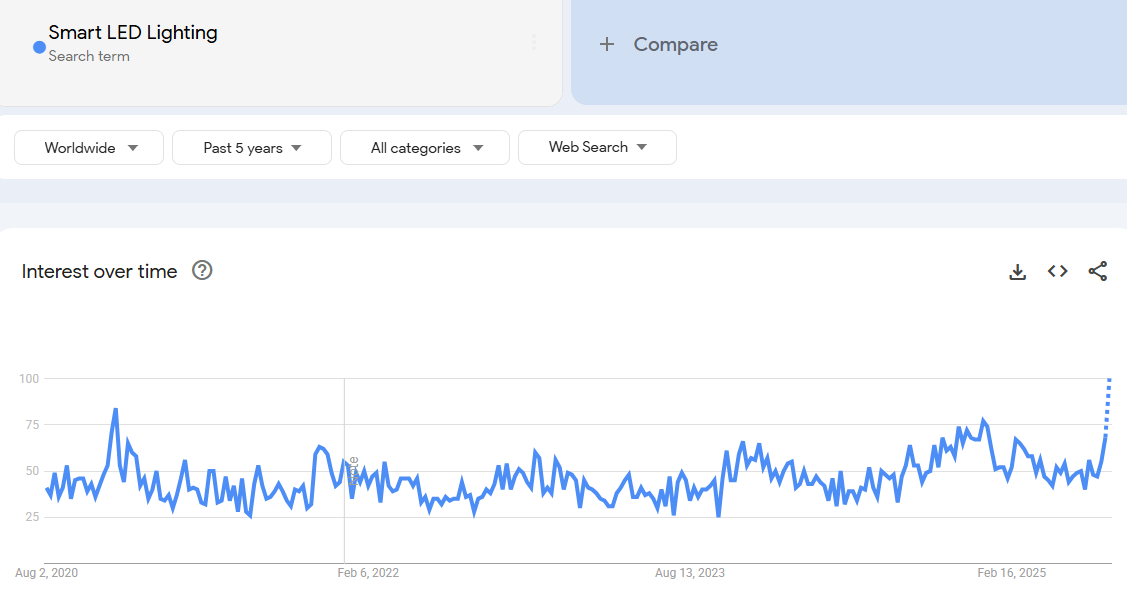The width and height of the screenshot is (1127, 602).
Task: Share the Interest over time chart
Action: click(1097, 271)
